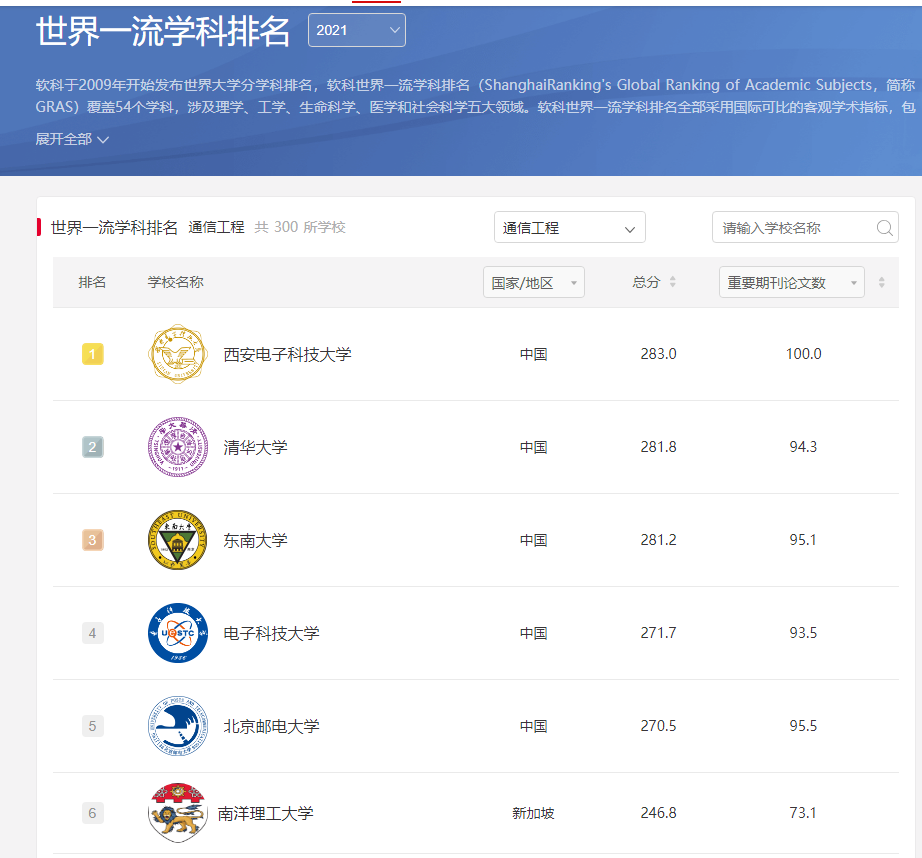Viewport: 922px width, 858px height.
Task: Click indicator value 94.3
Action: [803, 446]
